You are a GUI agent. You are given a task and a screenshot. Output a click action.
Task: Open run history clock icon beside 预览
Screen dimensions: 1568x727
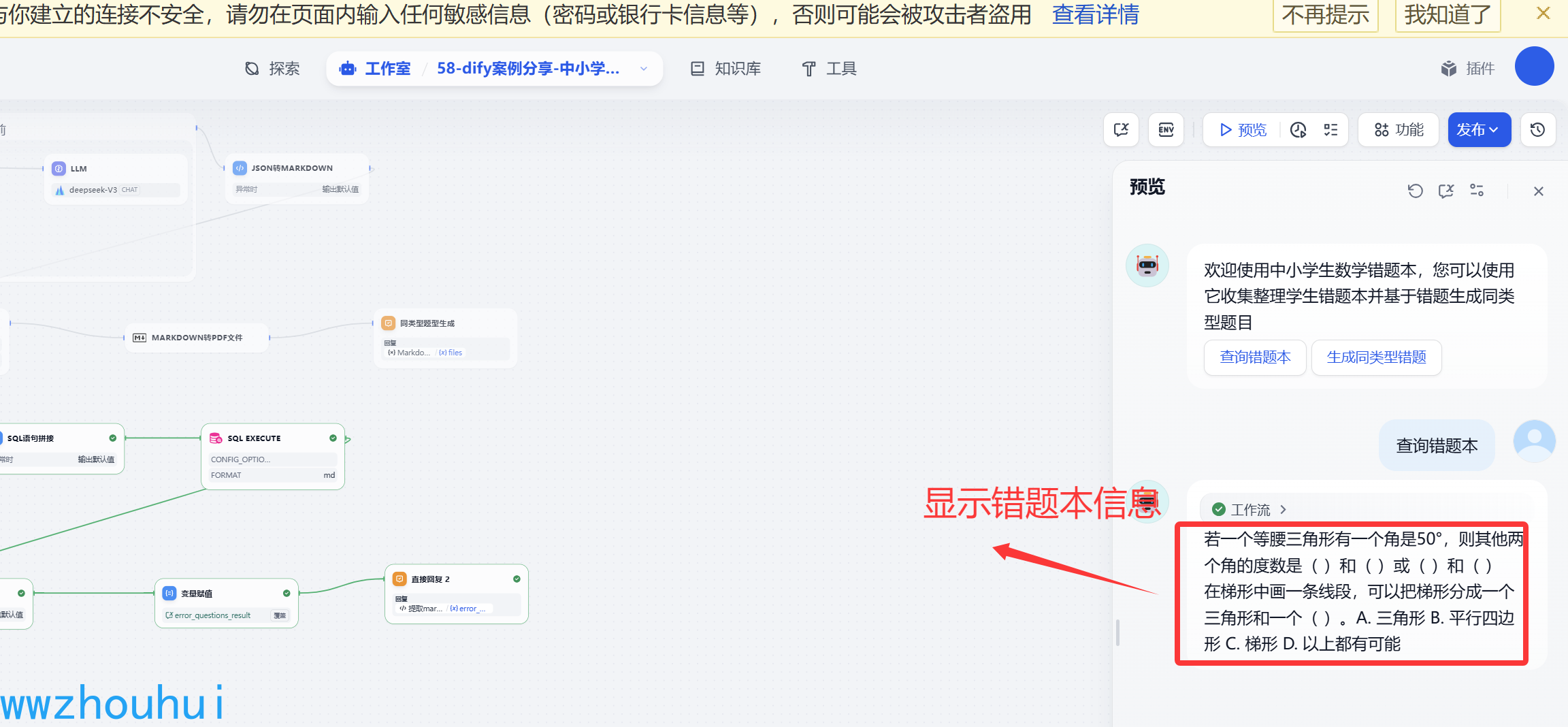pos(1298,130)
